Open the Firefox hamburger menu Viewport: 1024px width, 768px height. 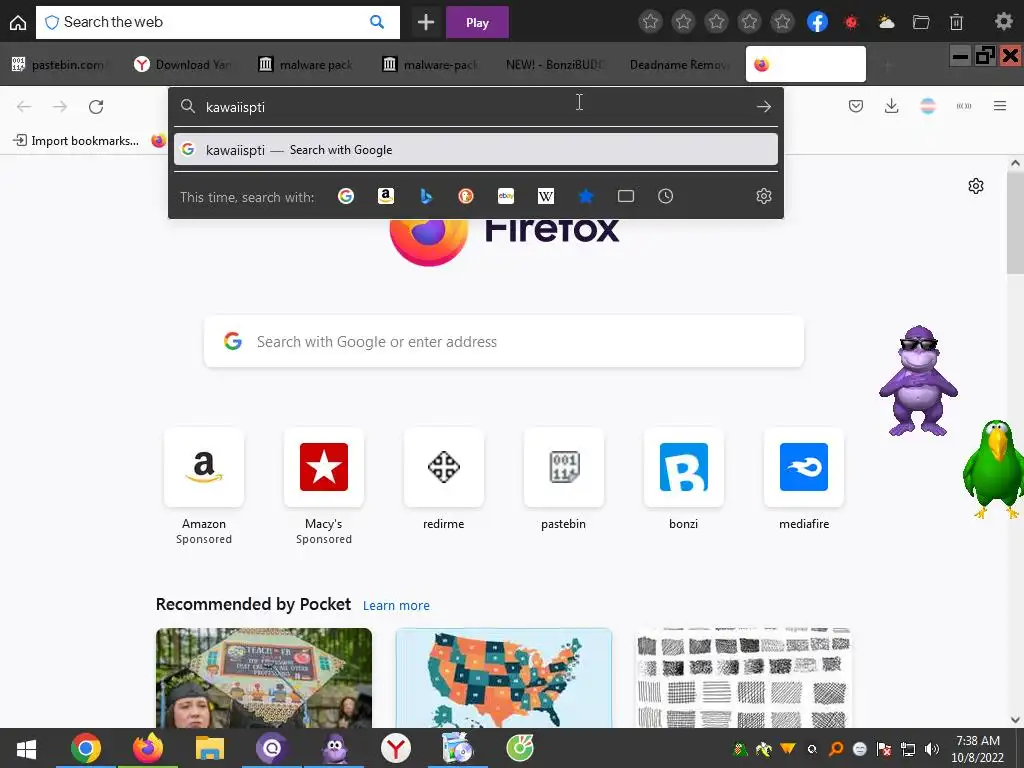pyautogui.click(x=1000, y=106)
